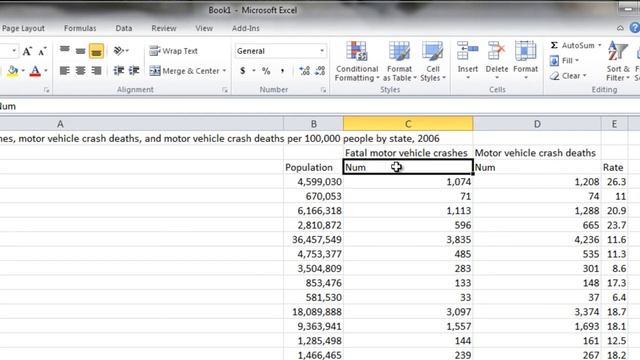Viewport: 640px width, 360px height.
Task: Switch to View tab
Action: click(204, 28)
